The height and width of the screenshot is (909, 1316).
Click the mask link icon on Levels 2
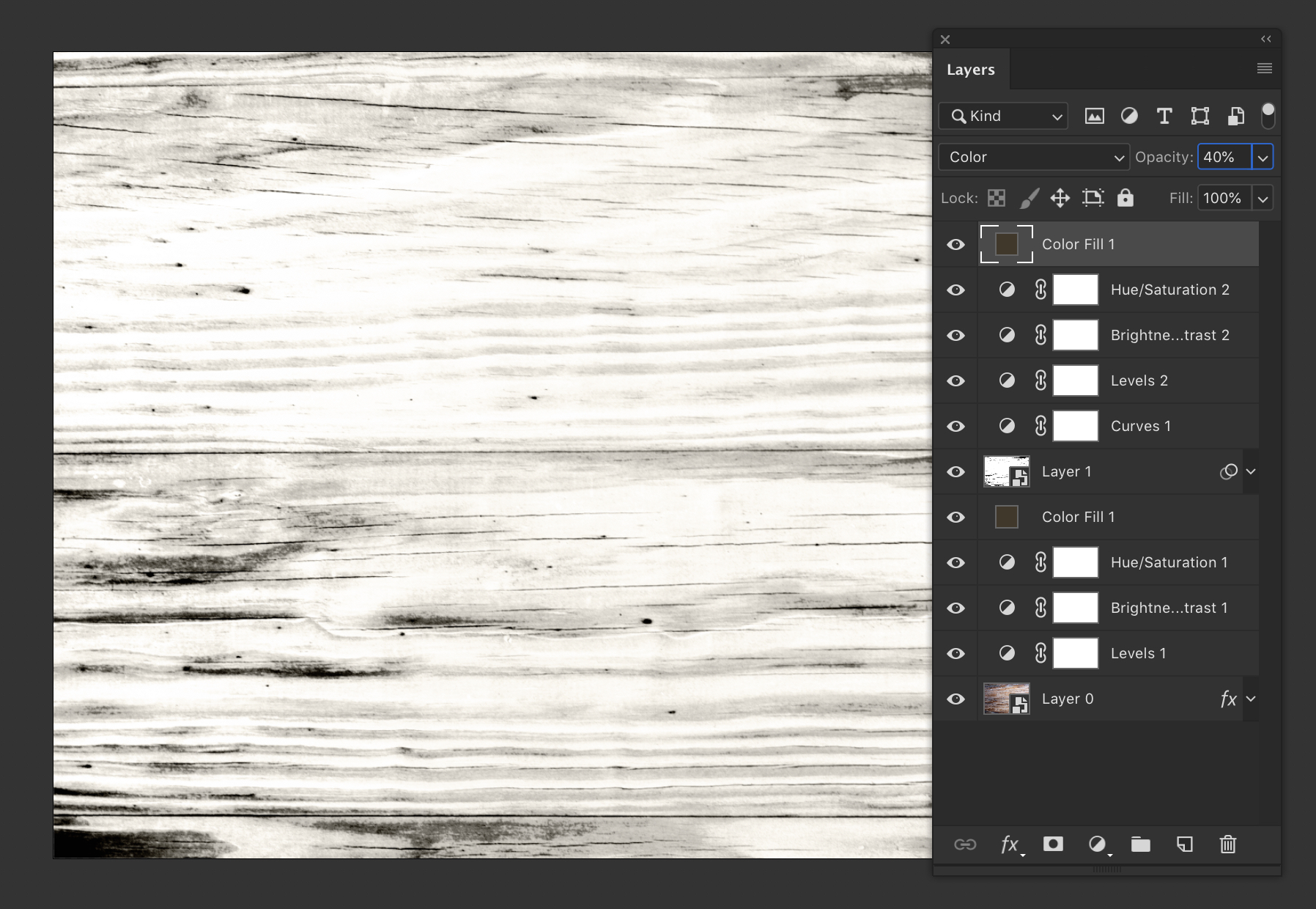(x=1040, y=380)
